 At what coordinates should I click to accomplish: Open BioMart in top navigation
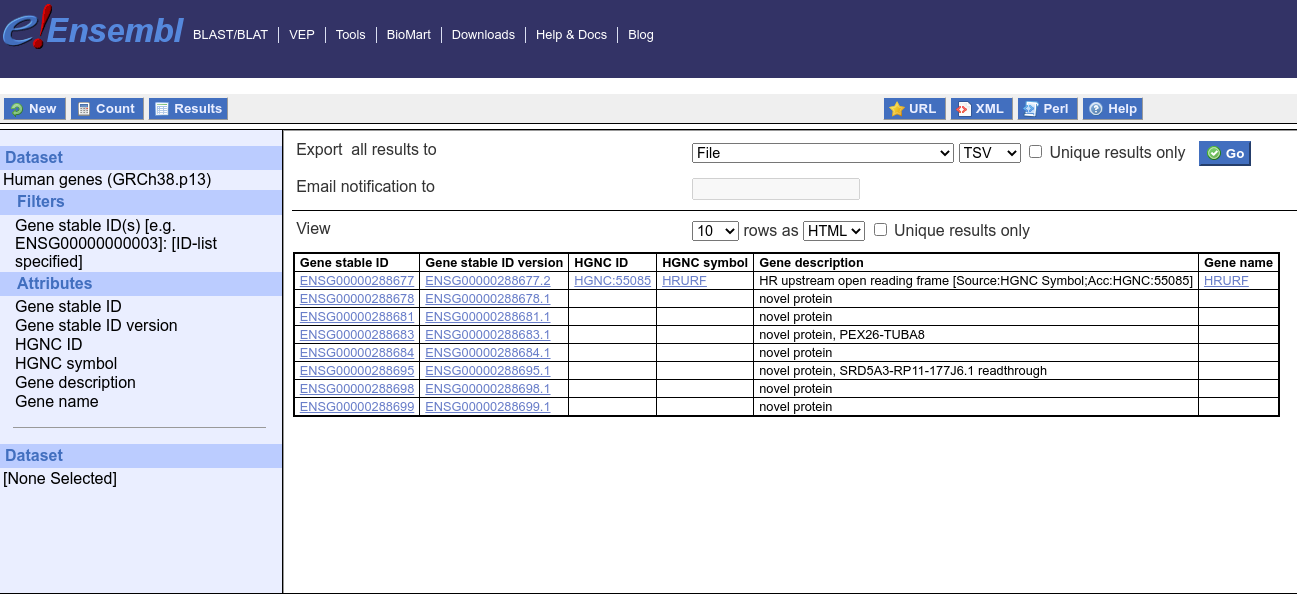click(x=409, y=35)
